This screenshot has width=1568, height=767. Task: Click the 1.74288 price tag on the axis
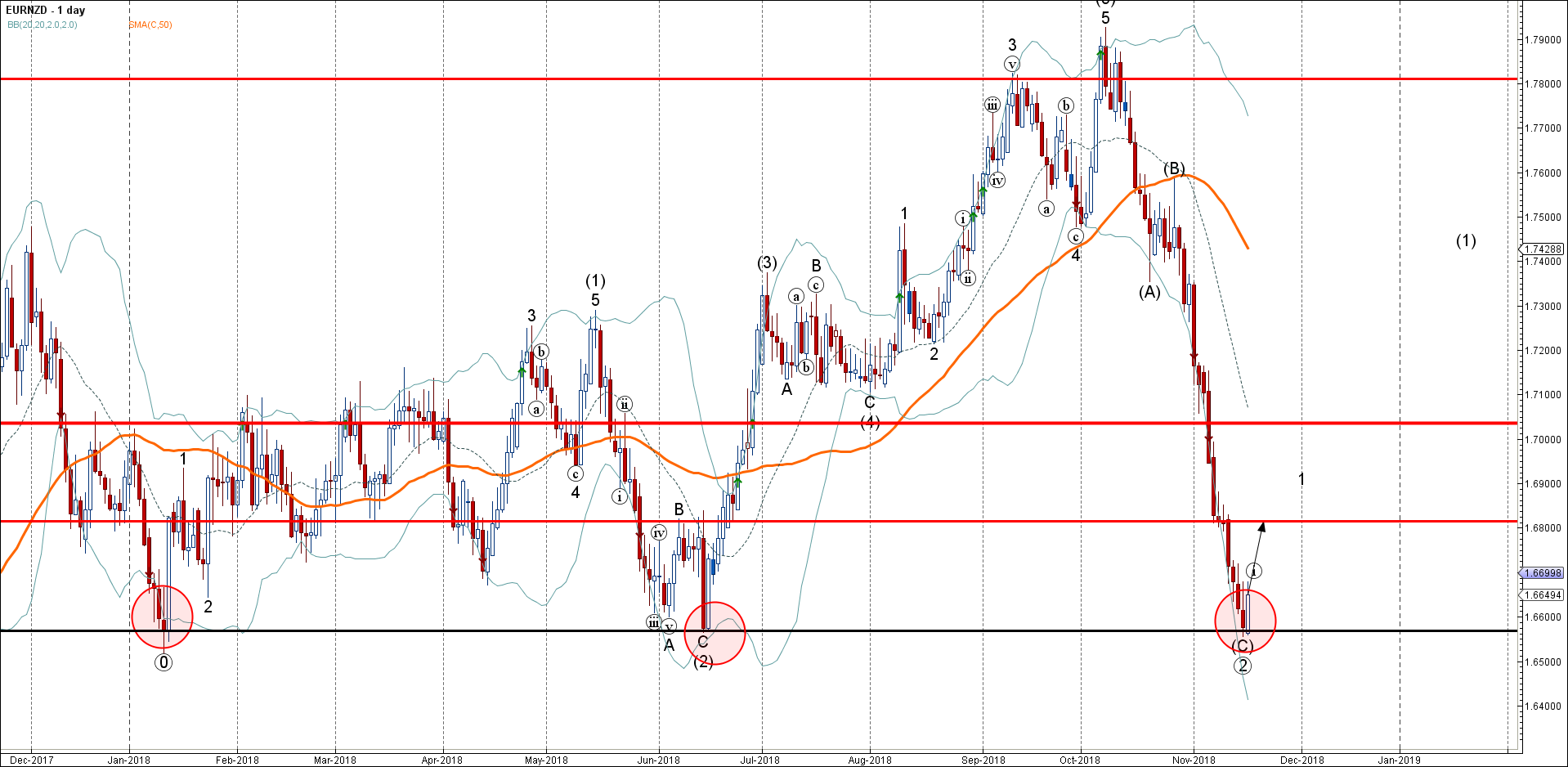point(1543,249)
